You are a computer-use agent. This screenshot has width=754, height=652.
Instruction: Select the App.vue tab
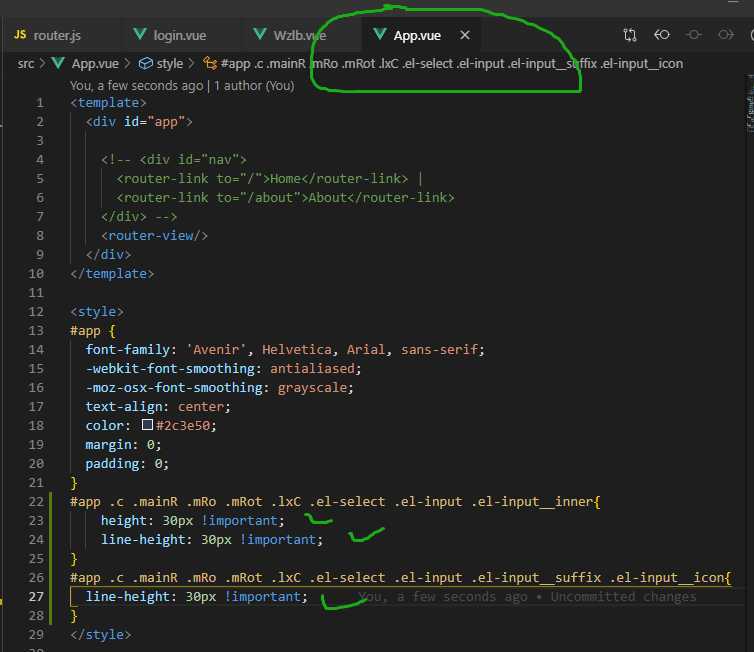[x=416, y=36]
